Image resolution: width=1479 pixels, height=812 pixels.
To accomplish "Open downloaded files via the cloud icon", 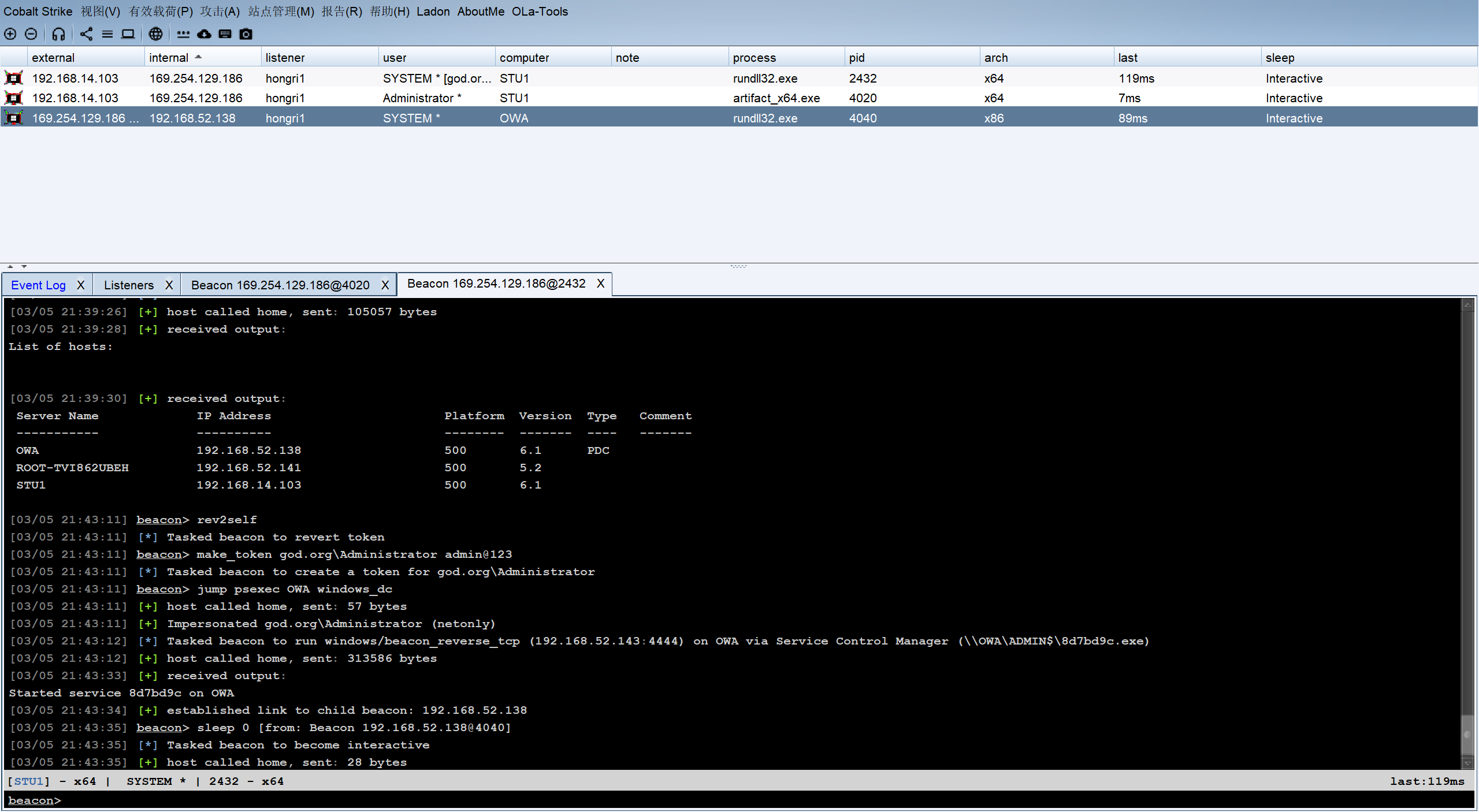I will [x=204, y=34].
